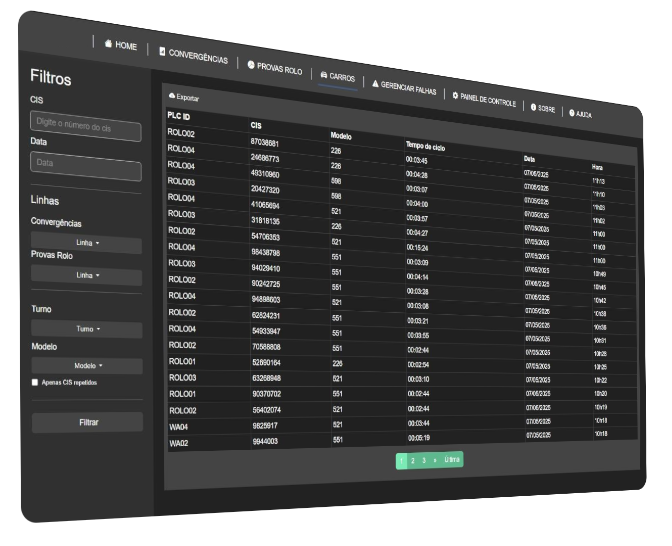Expand the Turno dropdown
Screen dimensions: 672x546
pyautogui.click(x=87, y=328)
